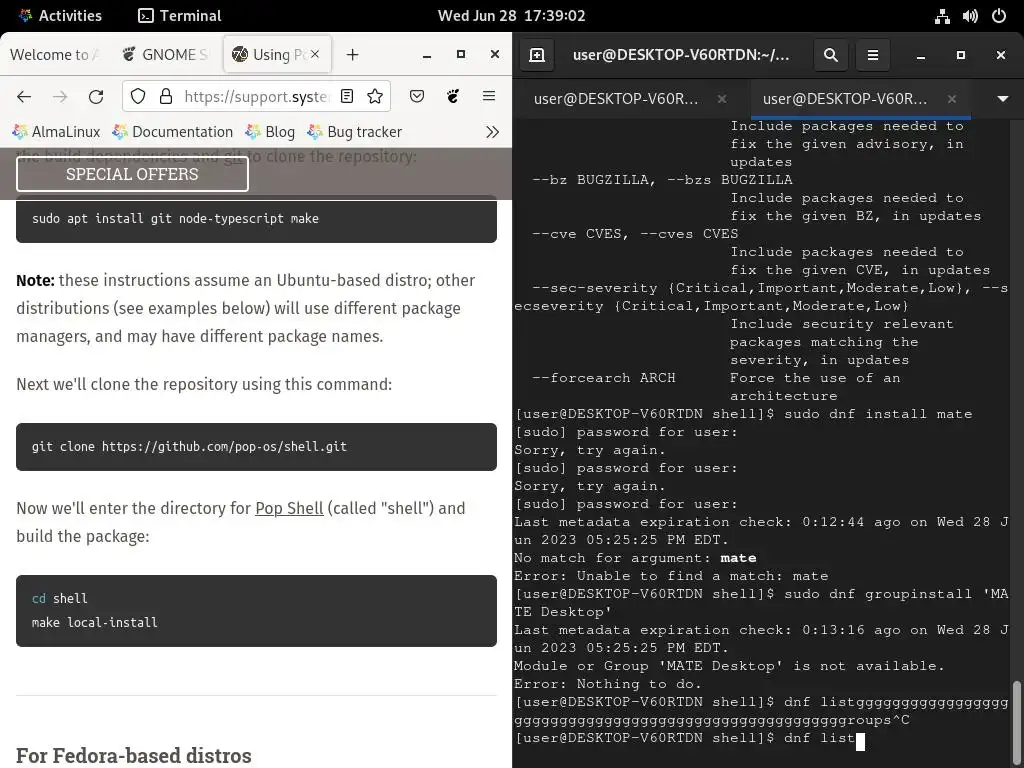Image resolution: width=1024 pixels, height=768 pixels.
Task: Click the padlock site security icon
Action: pos(166,97)
